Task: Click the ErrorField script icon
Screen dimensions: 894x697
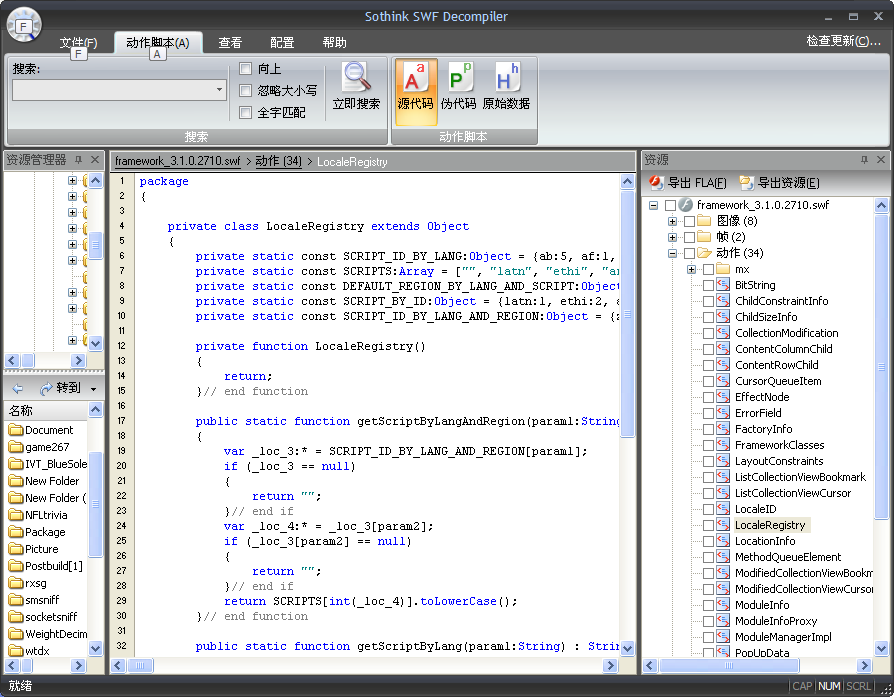Action: click(x=724, y=412)
